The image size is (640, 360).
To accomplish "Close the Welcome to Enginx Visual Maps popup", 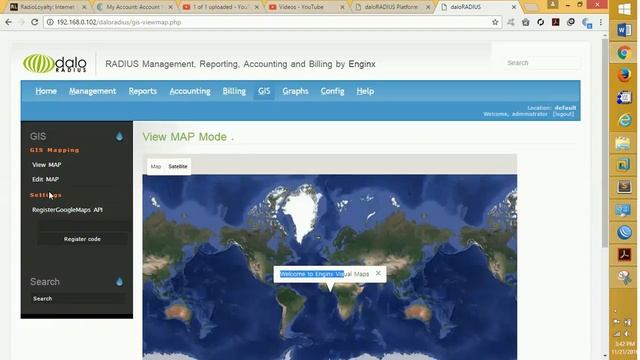I will [378, 273].
